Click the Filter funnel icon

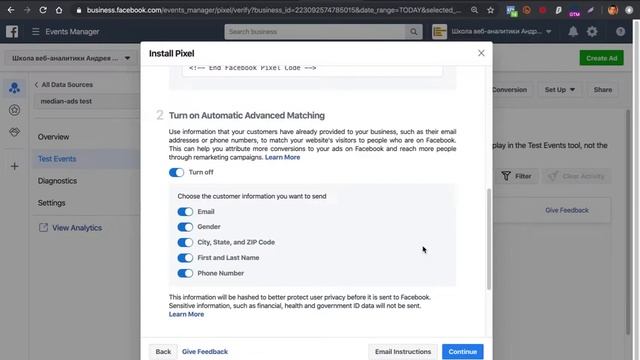506,176
